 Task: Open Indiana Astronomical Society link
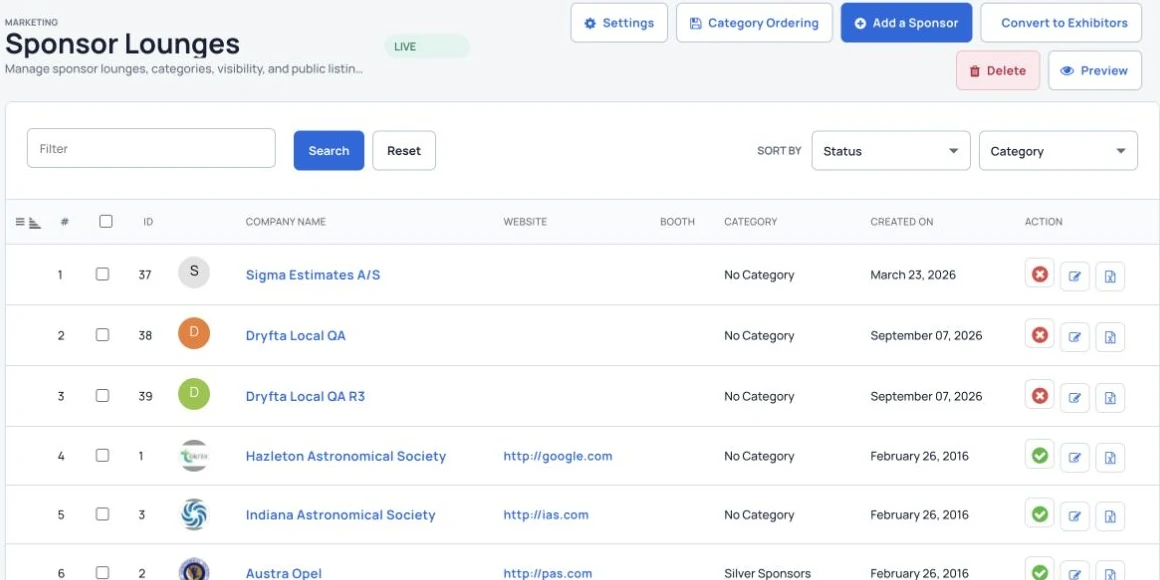[340, 514]
